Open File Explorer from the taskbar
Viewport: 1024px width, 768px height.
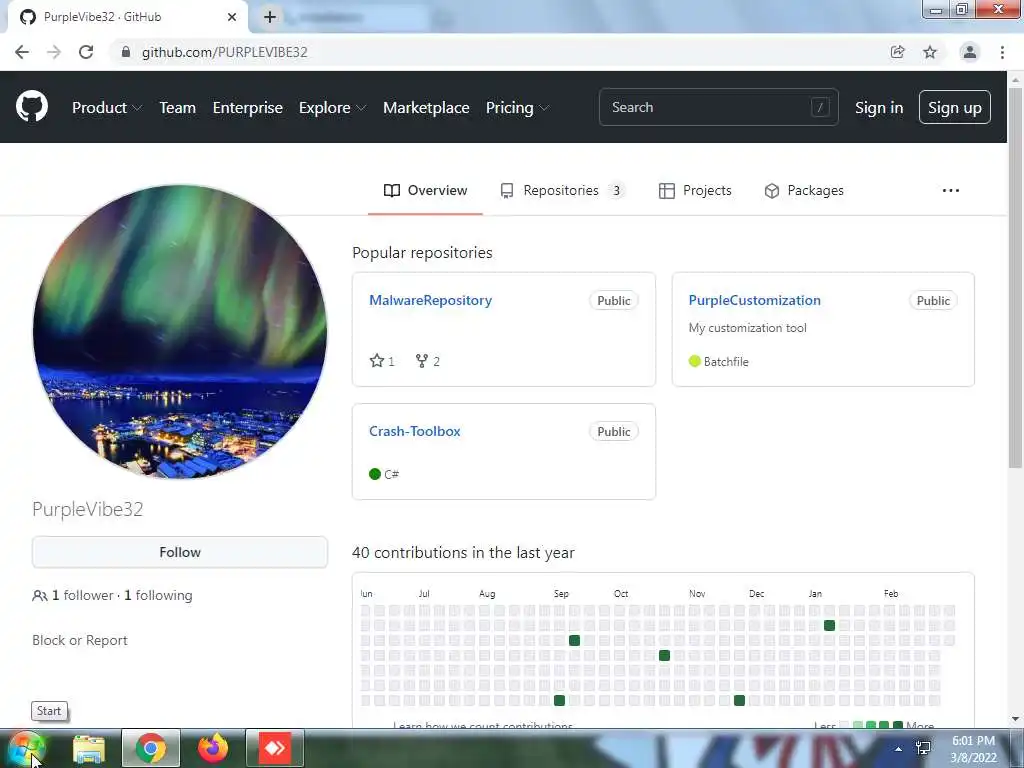pos(89,749)
